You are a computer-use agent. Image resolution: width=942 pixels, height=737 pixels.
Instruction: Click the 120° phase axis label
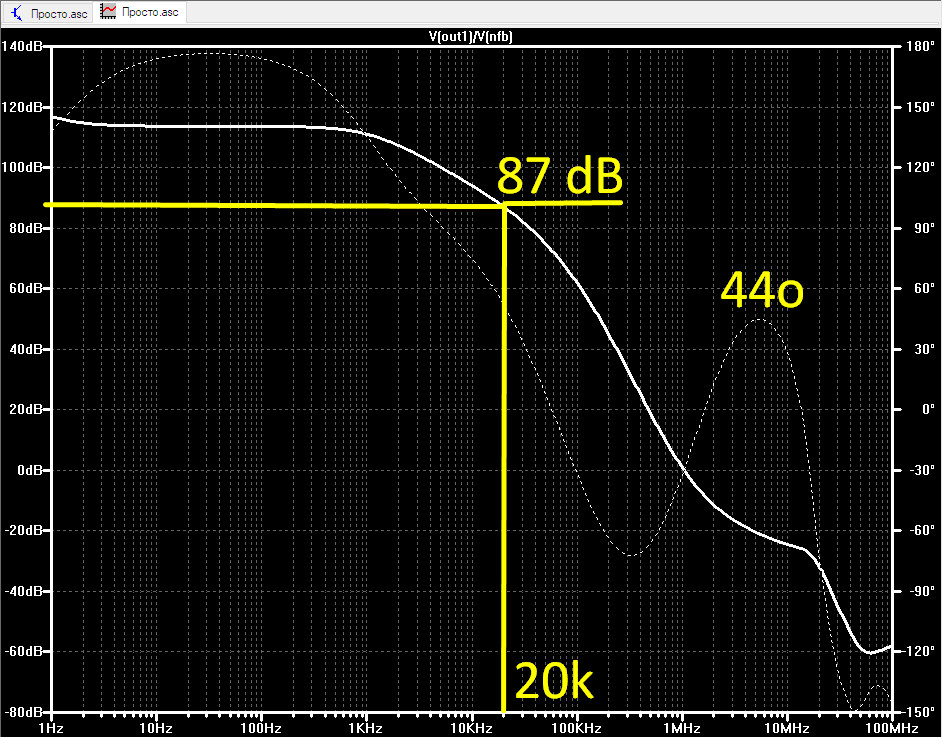tap(920, 167)
